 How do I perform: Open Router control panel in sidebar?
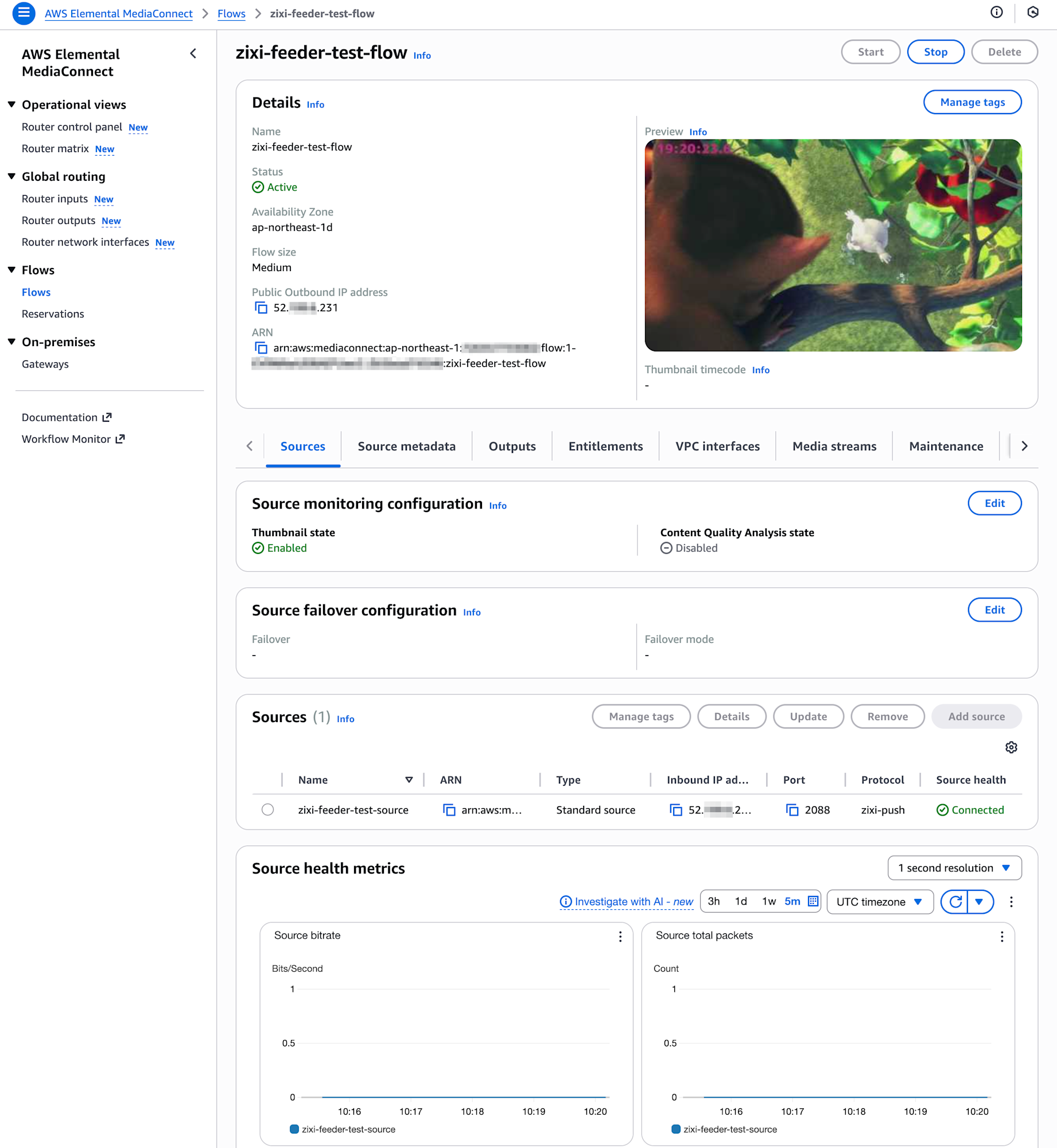(x=72, y=127)
